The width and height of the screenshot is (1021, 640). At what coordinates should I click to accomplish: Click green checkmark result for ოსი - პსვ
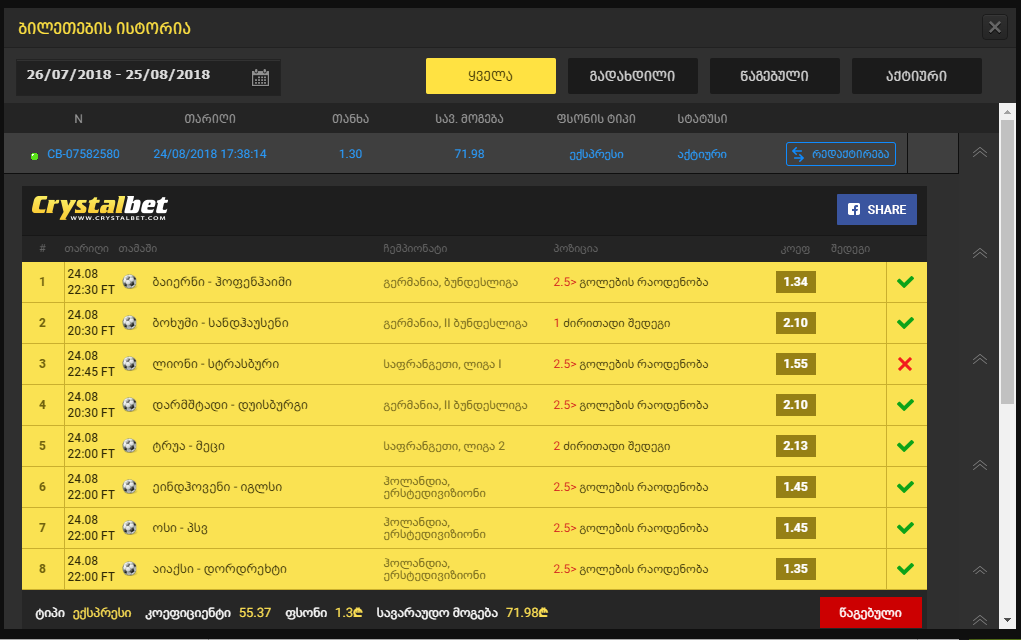click(x=905, y=528)
